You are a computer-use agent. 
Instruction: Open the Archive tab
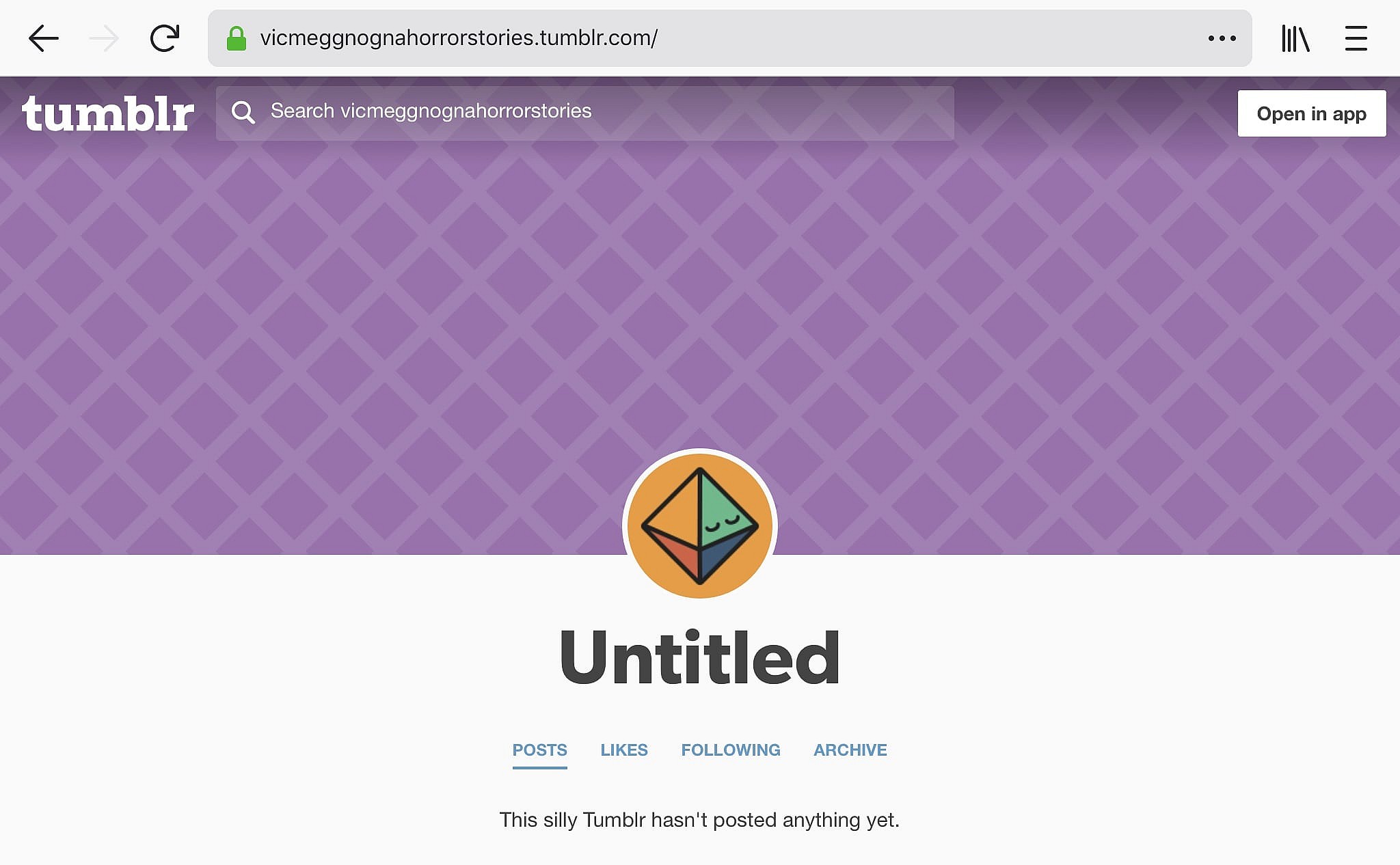pos(850,750)
